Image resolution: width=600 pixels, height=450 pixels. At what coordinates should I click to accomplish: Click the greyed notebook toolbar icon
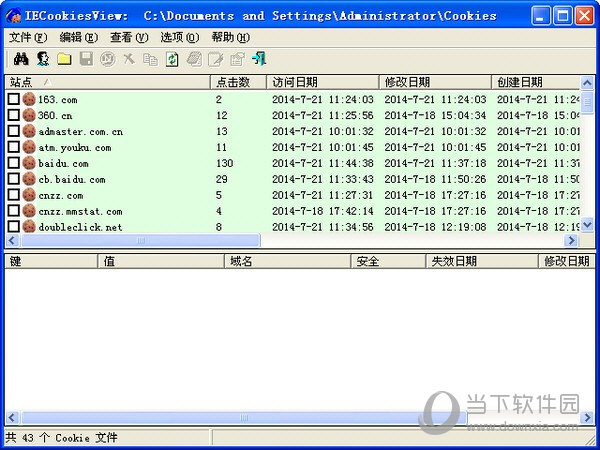pos(194,59)
